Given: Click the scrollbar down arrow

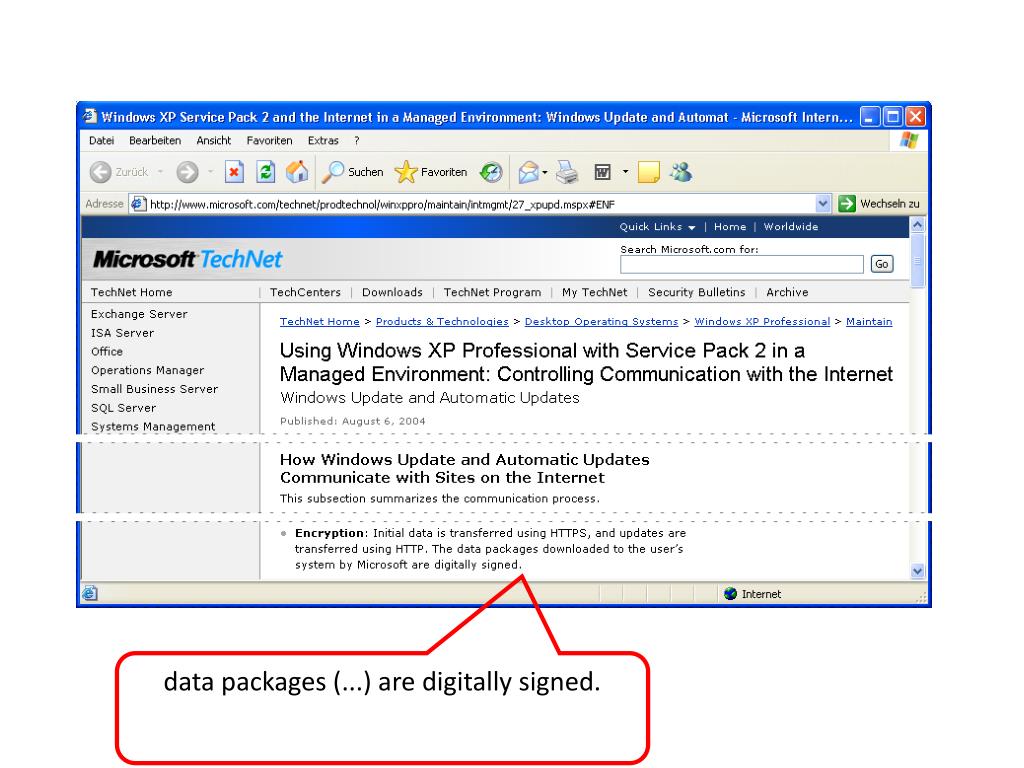Looking at the screenshot, I should (x=918, y=571).
